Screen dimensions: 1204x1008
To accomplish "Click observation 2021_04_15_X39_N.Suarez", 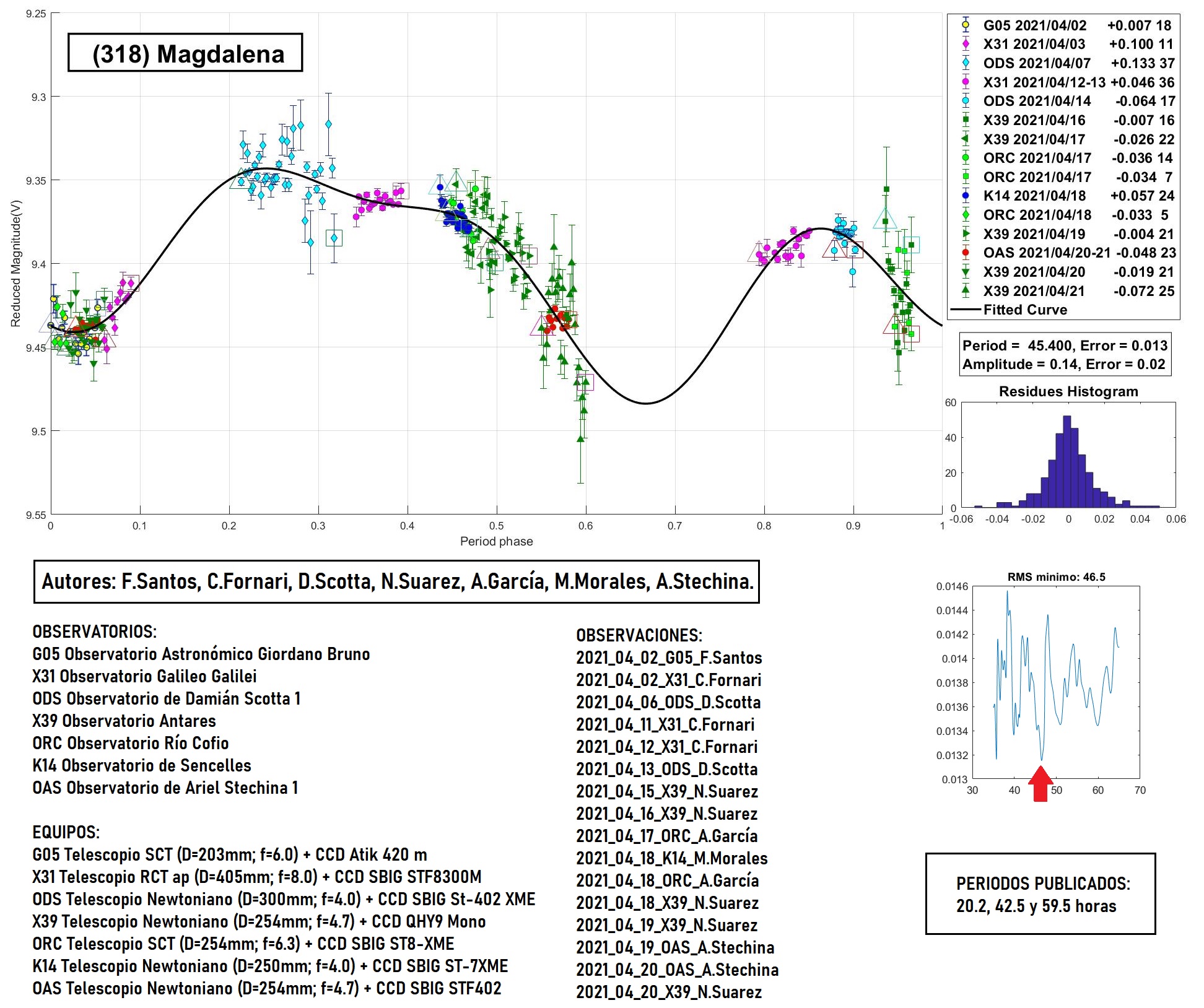I will coord(667,791).
